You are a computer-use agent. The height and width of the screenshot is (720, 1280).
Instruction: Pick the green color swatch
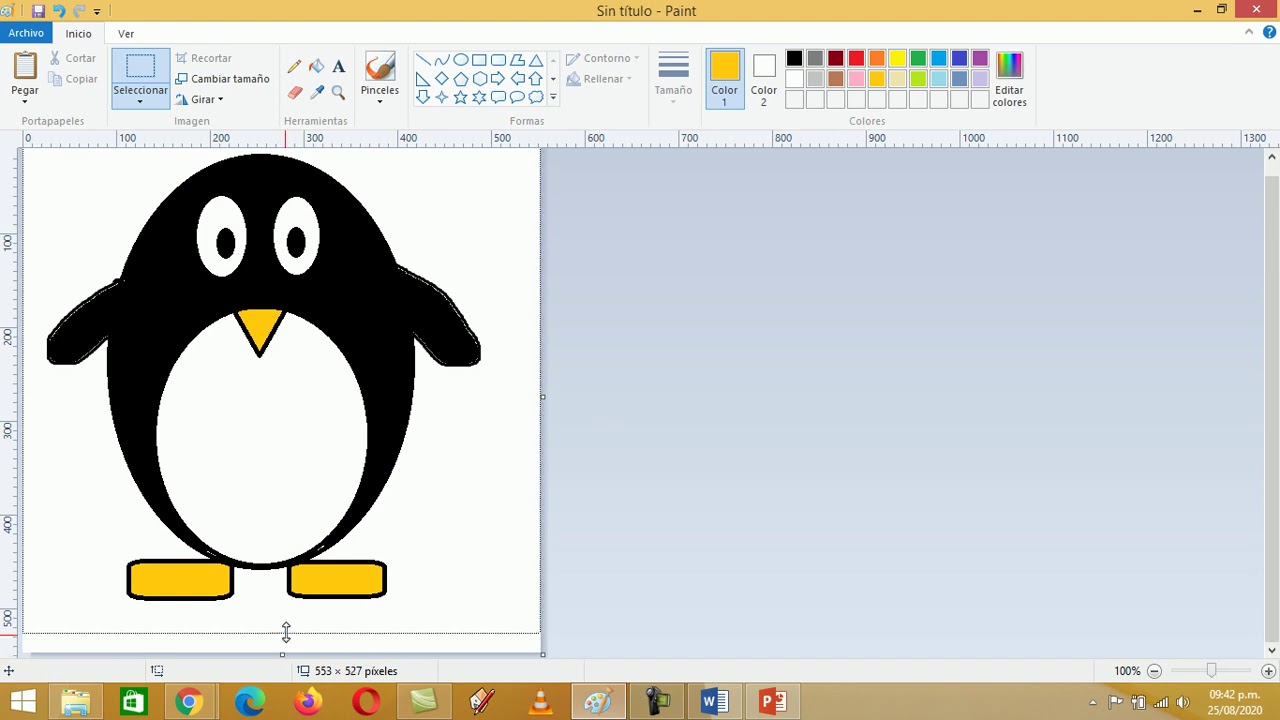point(918,59)
